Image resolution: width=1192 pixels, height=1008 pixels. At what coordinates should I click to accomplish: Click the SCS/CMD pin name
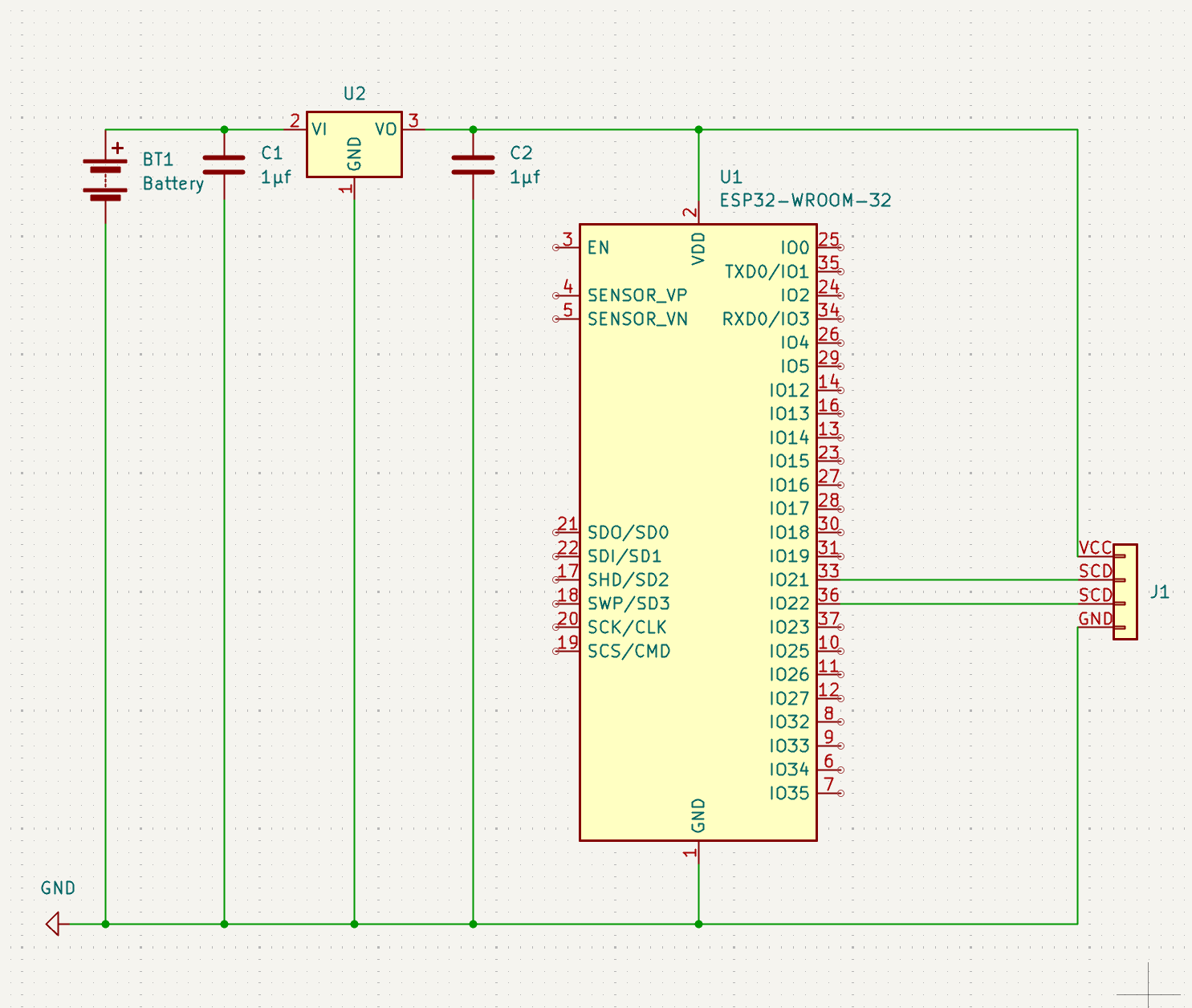tap(629, 651)
